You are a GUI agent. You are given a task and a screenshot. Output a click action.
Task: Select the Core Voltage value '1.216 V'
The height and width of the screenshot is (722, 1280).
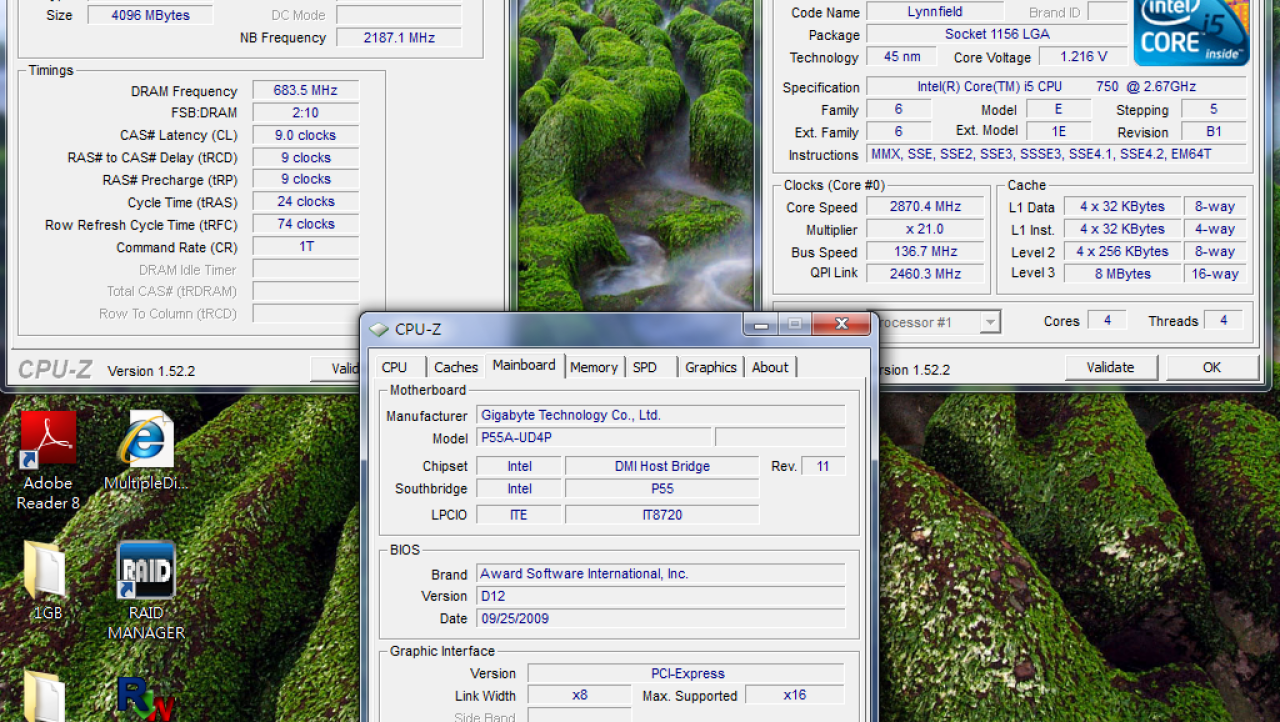click(x=1084, y=57)
